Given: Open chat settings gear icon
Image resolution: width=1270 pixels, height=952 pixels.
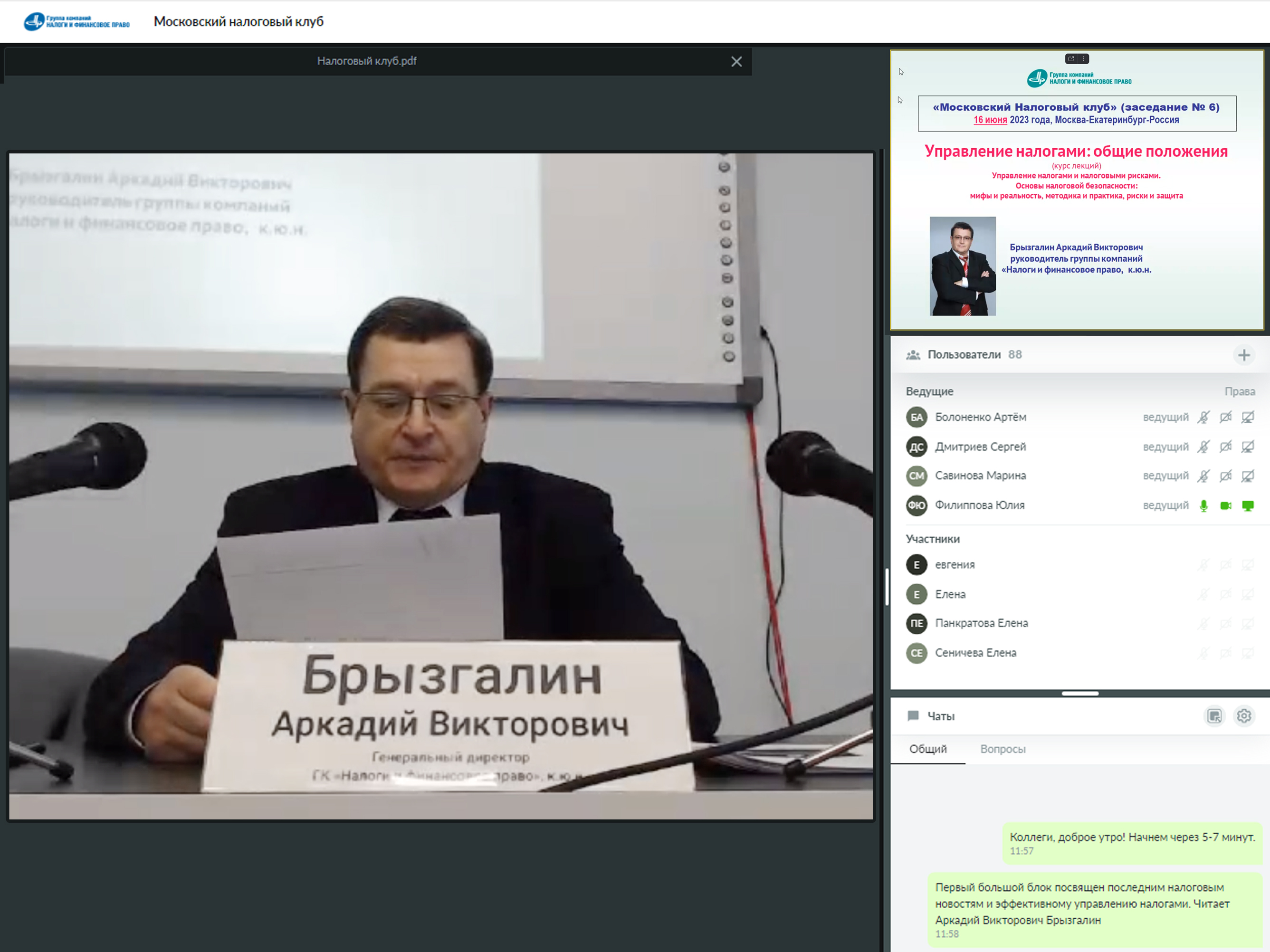Looking at the screenshot, I should pyautogui.click(x=1243, y=716).
